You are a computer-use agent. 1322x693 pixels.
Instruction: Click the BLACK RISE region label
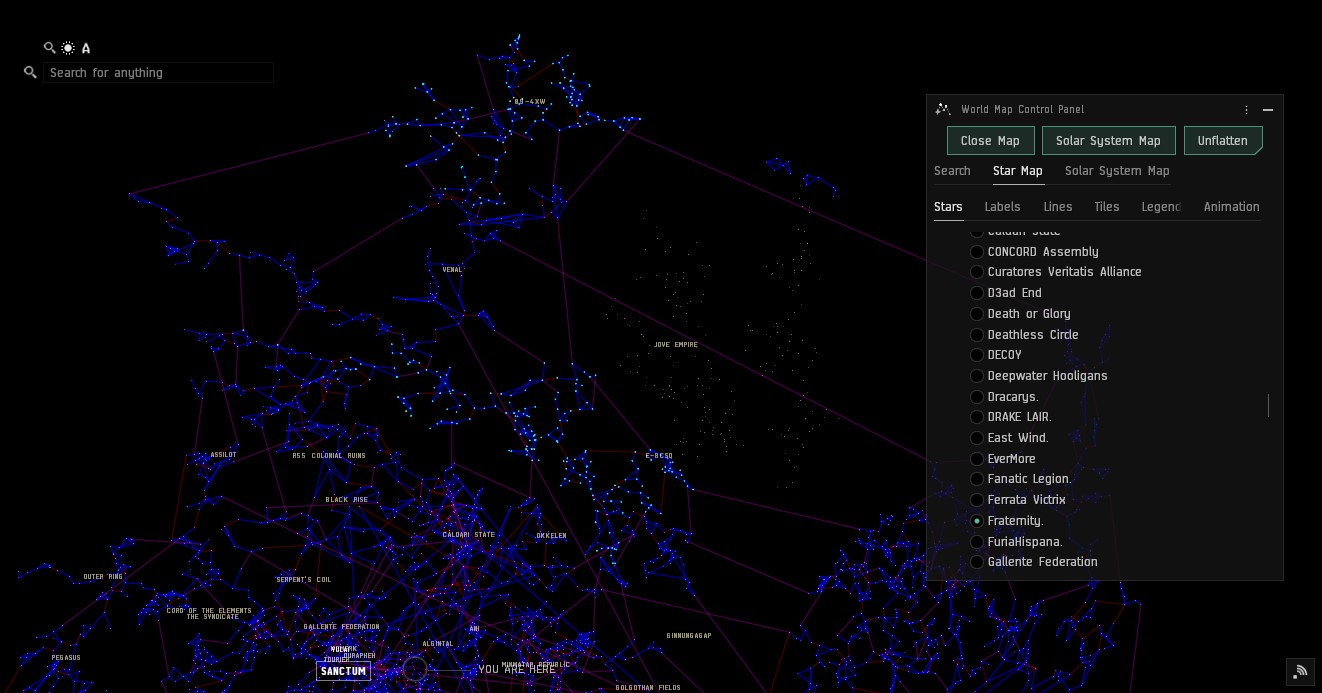click(x=347, y=500)
